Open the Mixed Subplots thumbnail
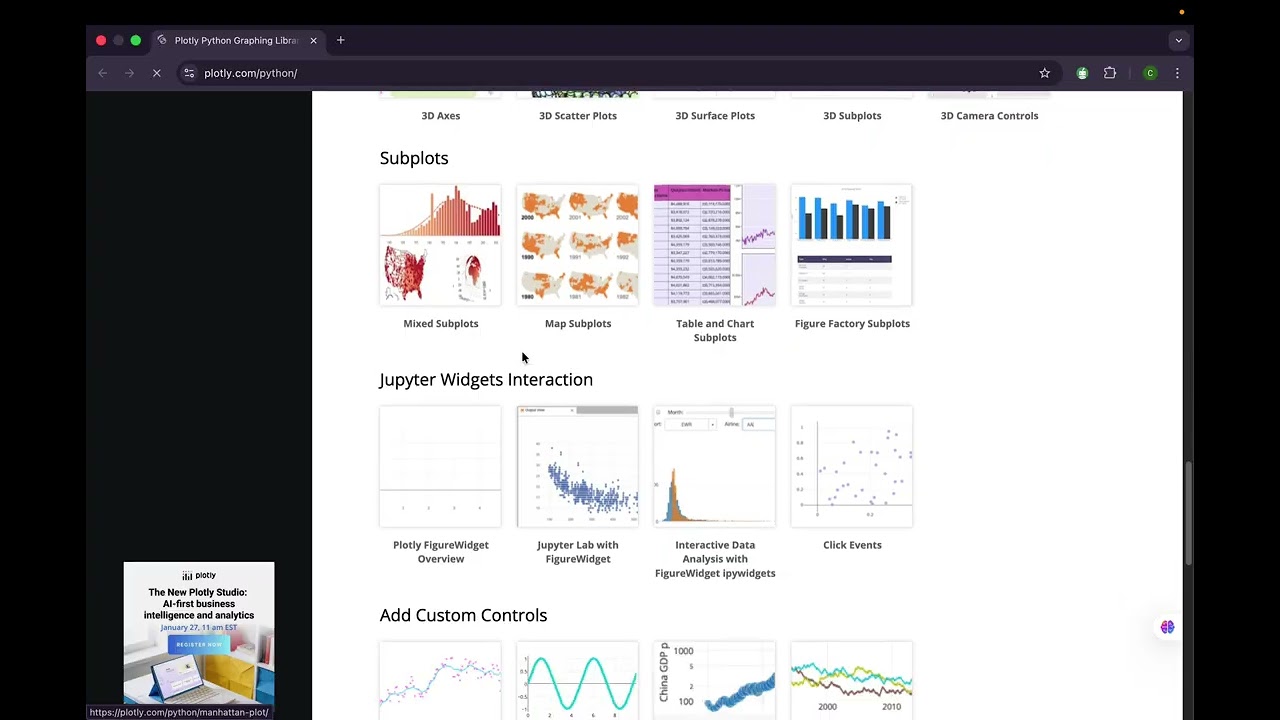 440,245
